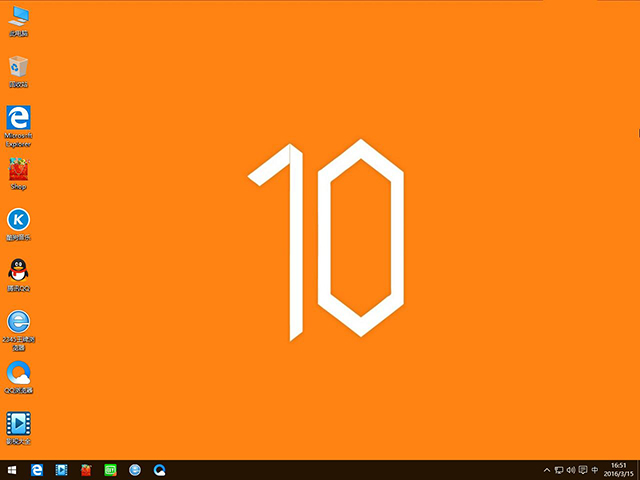Image resolution: width=640 pixels, height=480 pixels.
Task: Select the Shop desktop icon
Action: 18,170
